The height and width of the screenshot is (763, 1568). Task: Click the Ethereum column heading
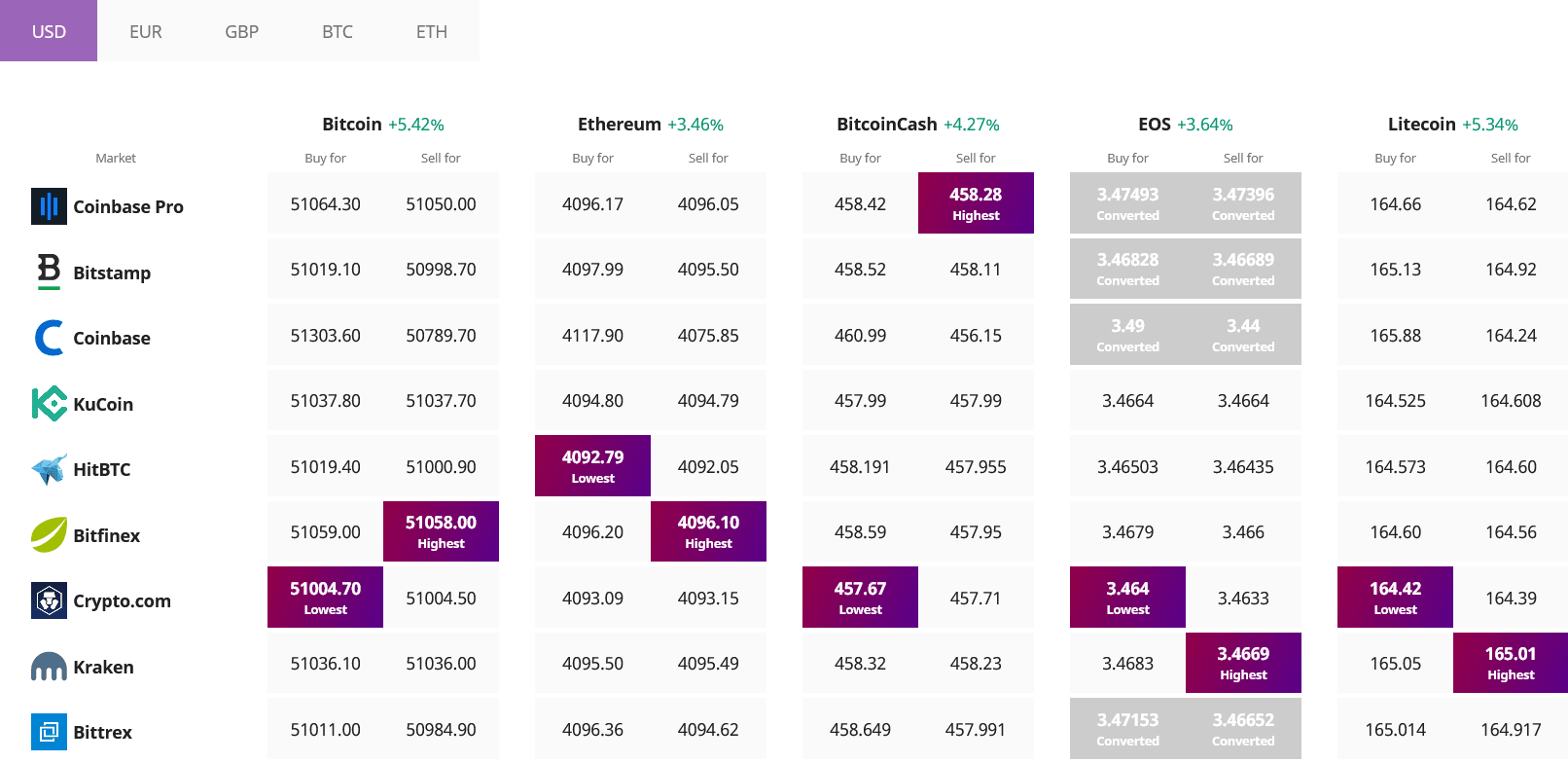click(620, 124)
